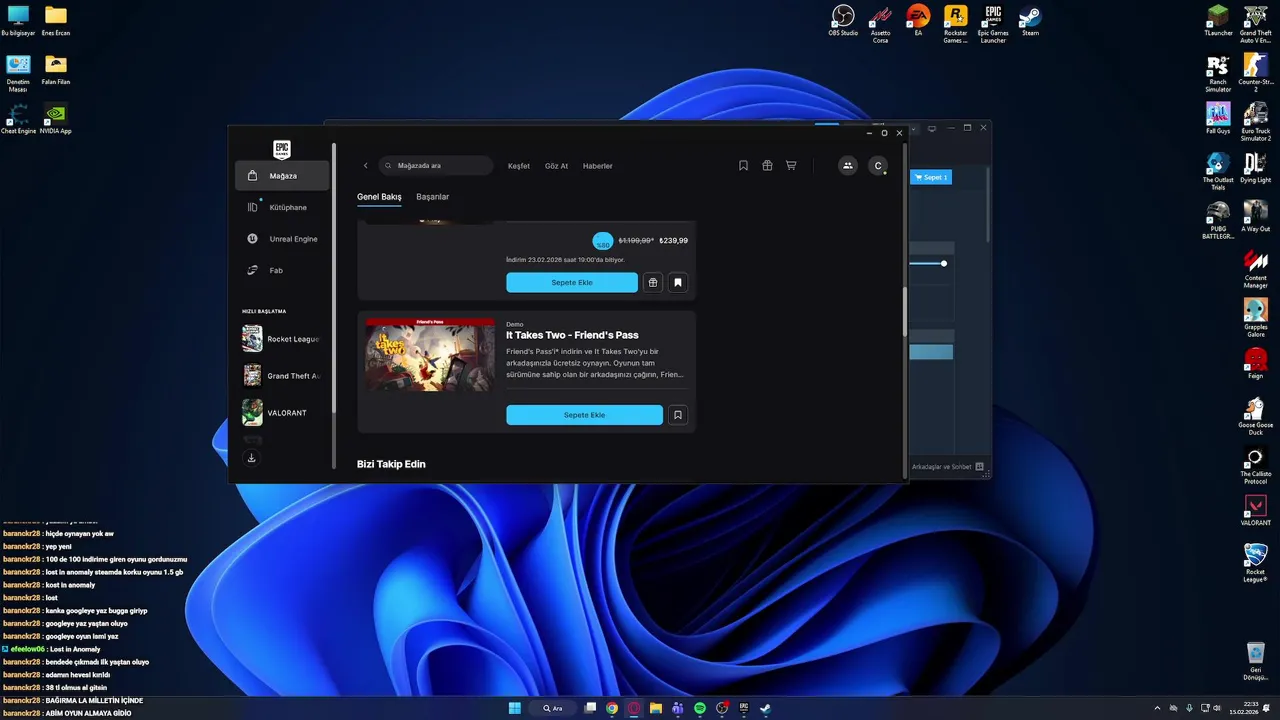
Task: Wishlist the discounted ₺239,99 game
Action: 678,283
